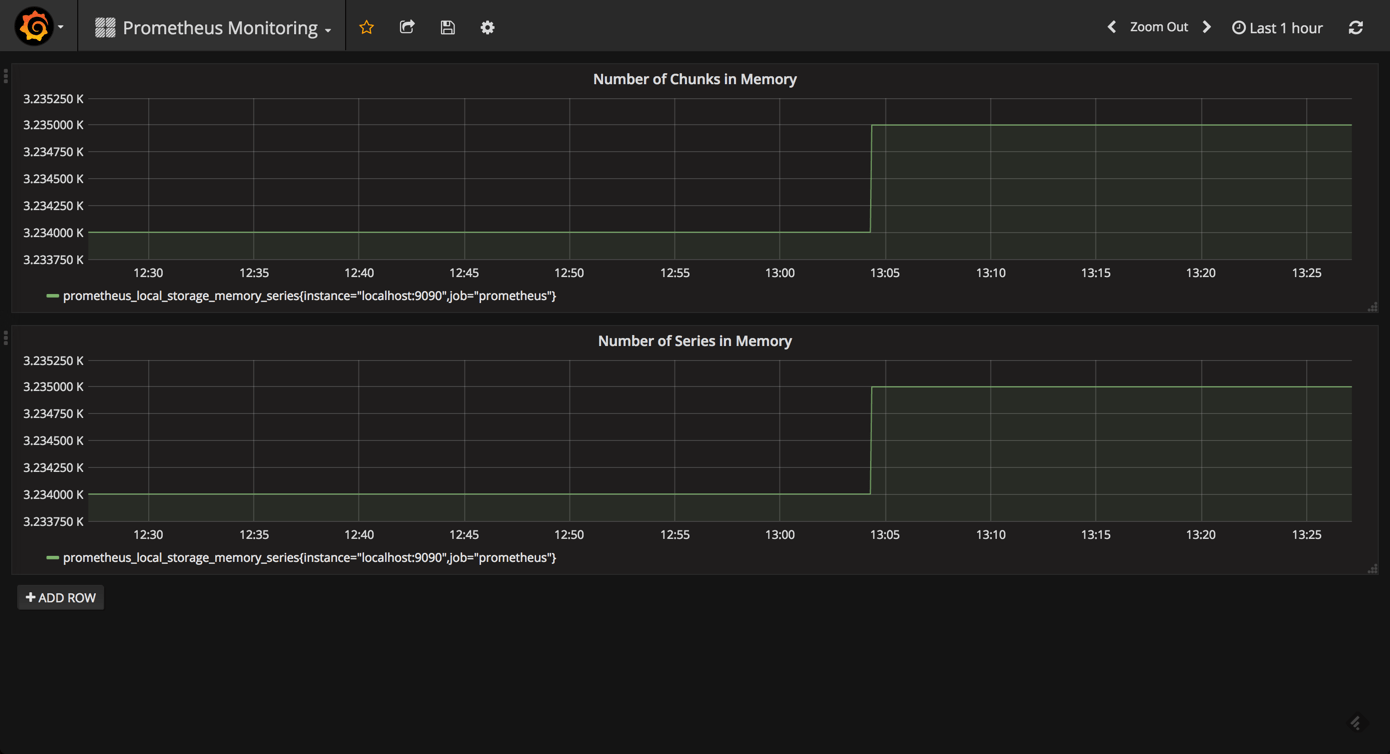This screenshot has height=754, width=1390.
Task: Open the dashboards grid icon next to title
Action: pos(103,27)
